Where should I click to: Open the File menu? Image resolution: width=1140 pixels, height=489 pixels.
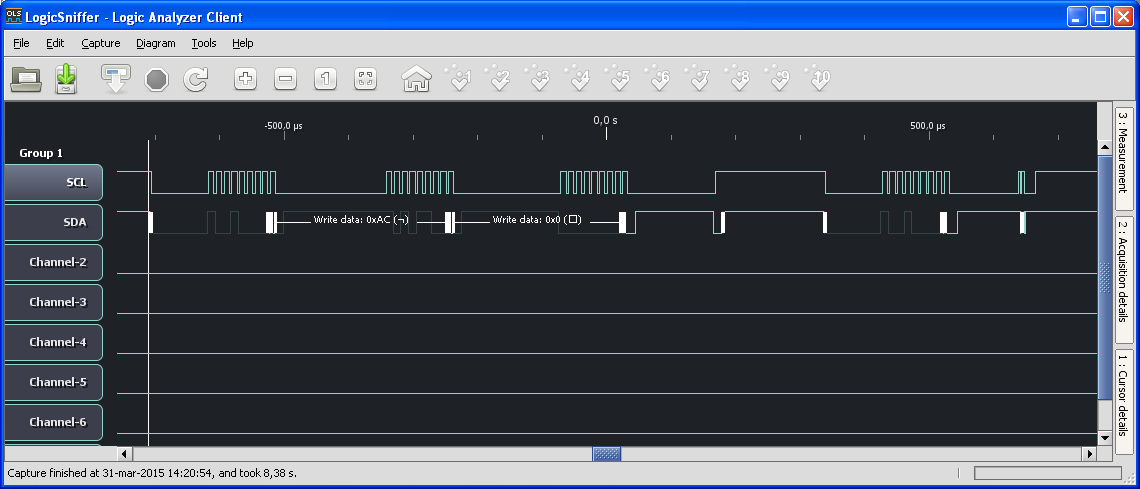coord(21,43)
